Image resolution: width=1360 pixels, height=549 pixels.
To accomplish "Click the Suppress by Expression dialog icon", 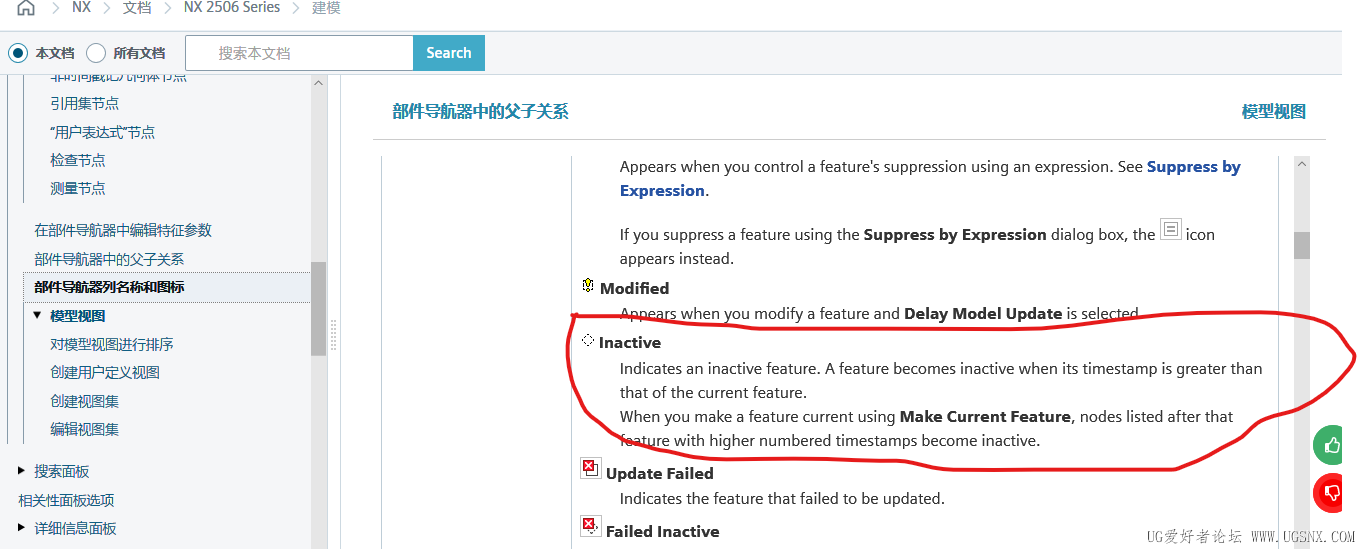I will (x=1171, y=229).
